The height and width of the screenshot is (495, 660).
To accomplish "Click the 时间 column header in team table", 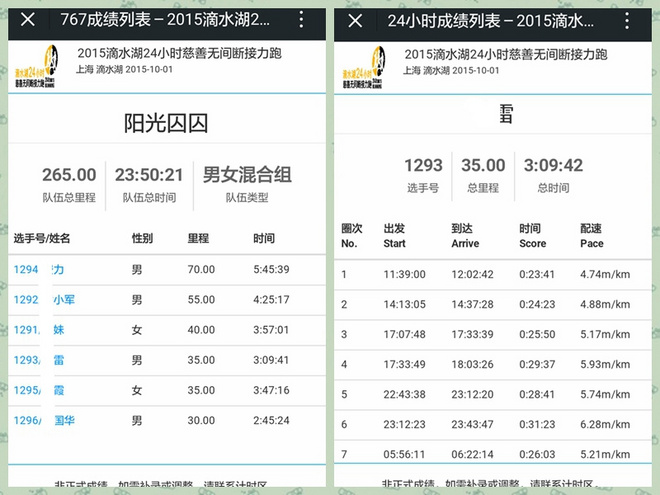I will pos(264,238).
